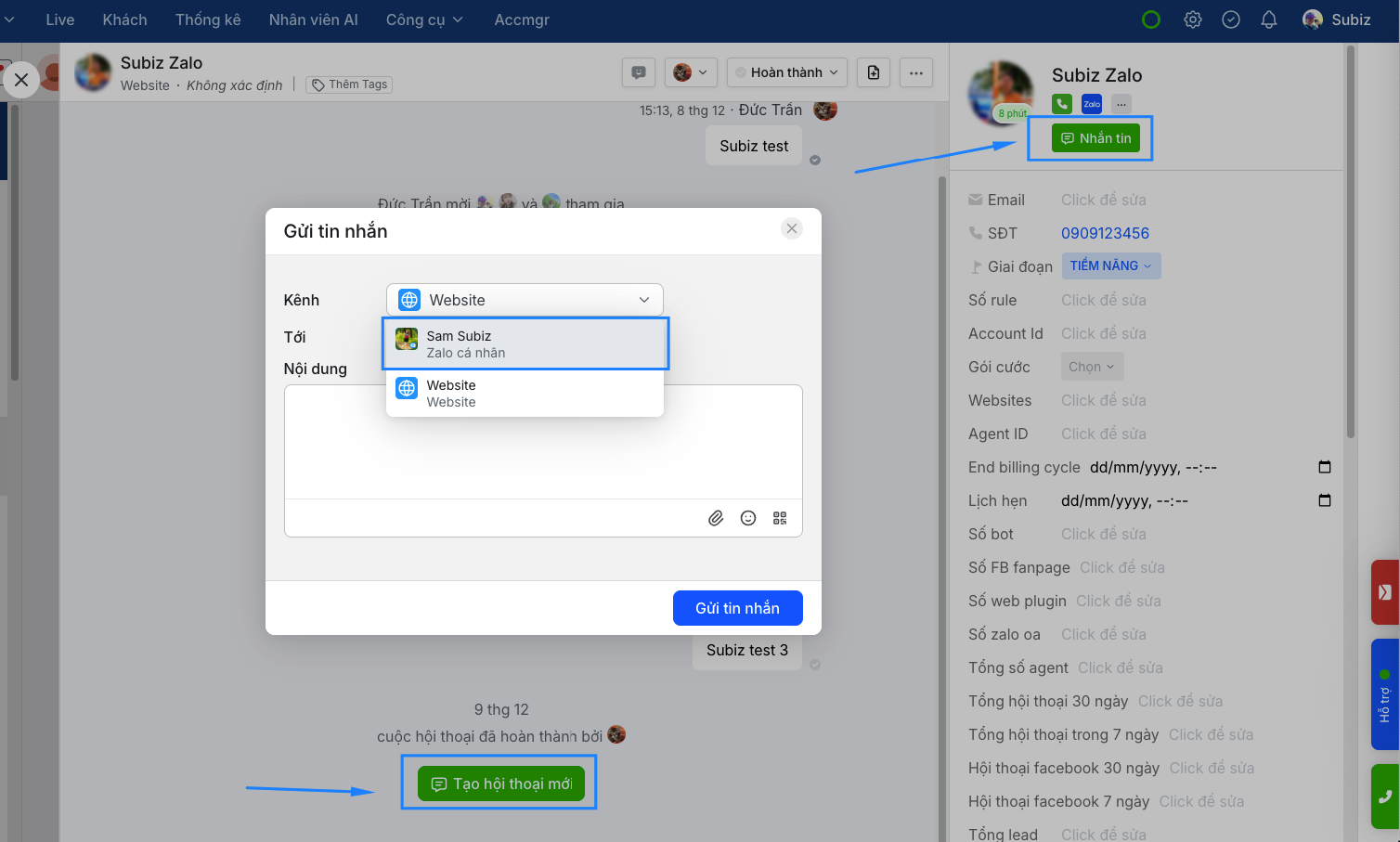The image size is (1400, 842).
Task: Click the document add icon in header
Action: click(x=874, y=72)
